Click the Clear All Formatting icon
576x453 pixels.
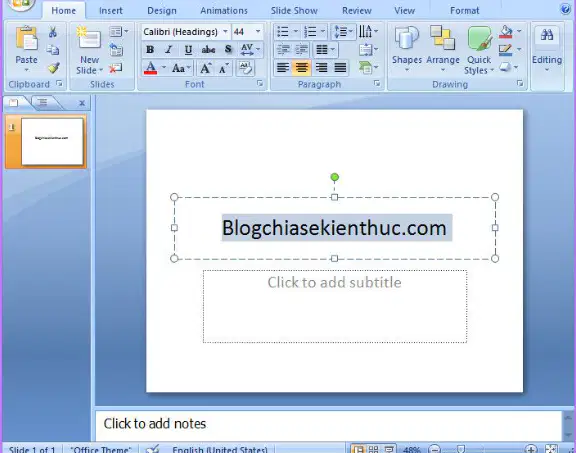(x=245, y=68)
